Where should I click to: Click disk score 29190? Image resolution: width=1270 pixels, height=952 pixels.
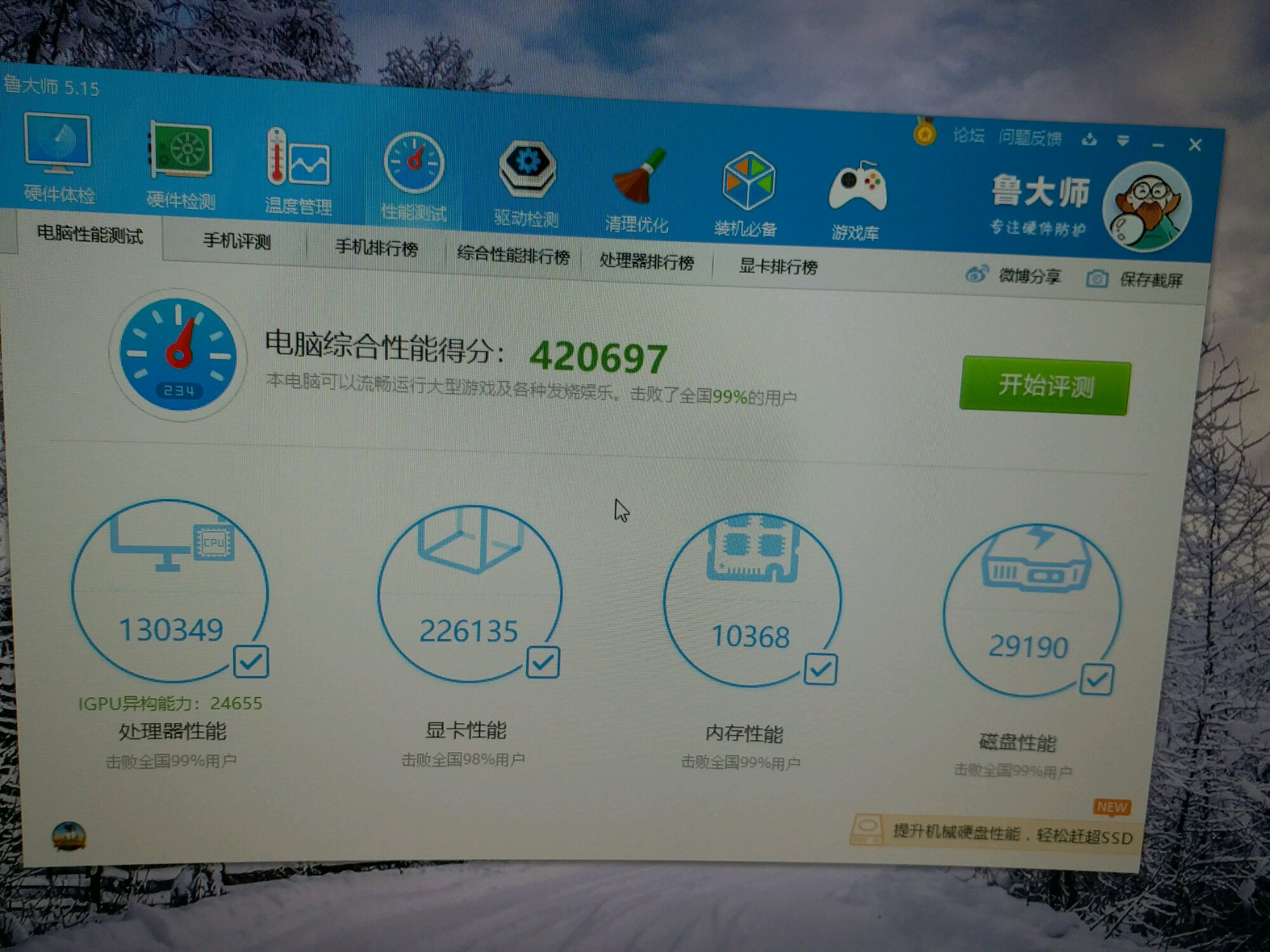1028,647
